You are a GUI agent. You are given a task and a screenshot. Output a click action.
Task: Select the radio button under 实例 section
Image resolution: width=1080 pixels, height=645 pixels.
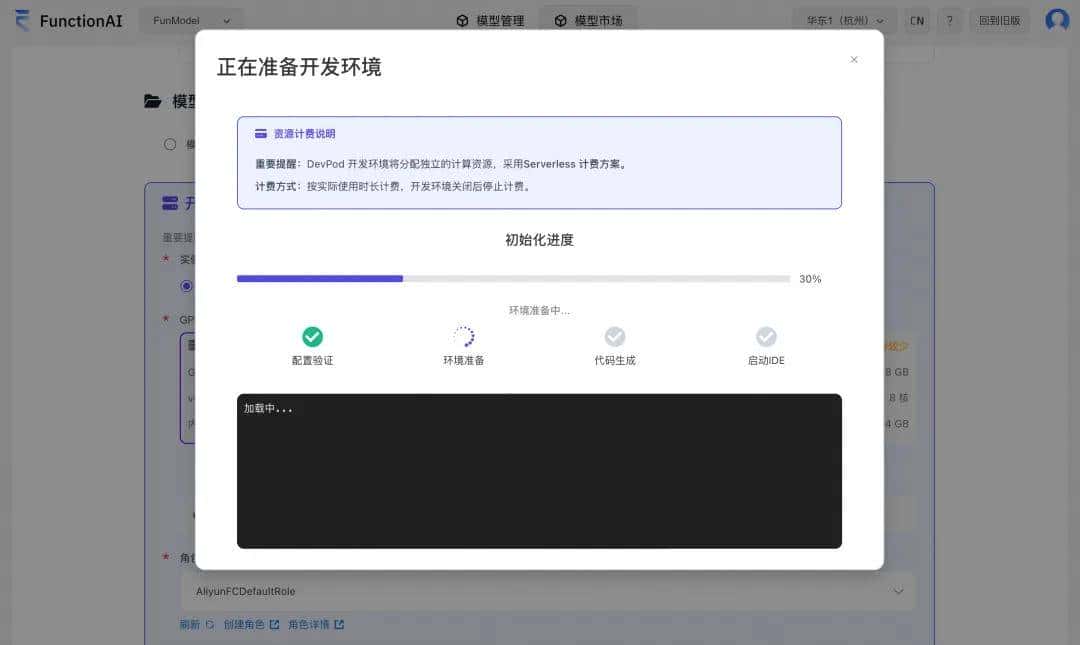[186, 286]
